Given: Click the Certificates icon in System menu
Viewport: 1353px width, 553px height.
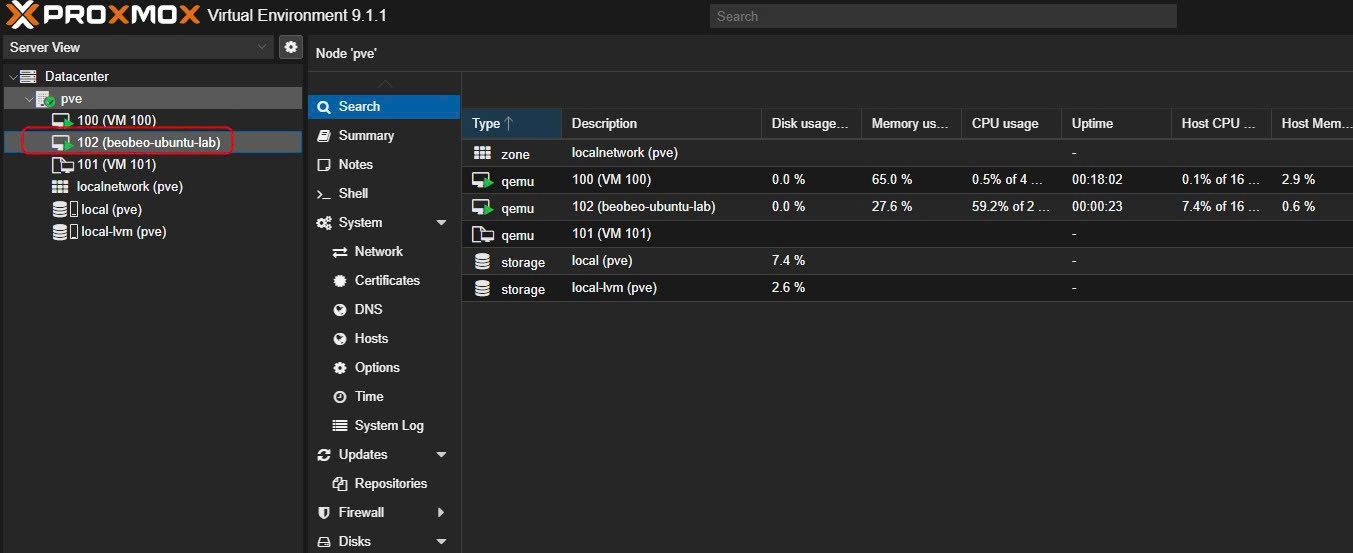Looking at the screenshot, I should 340,281.
